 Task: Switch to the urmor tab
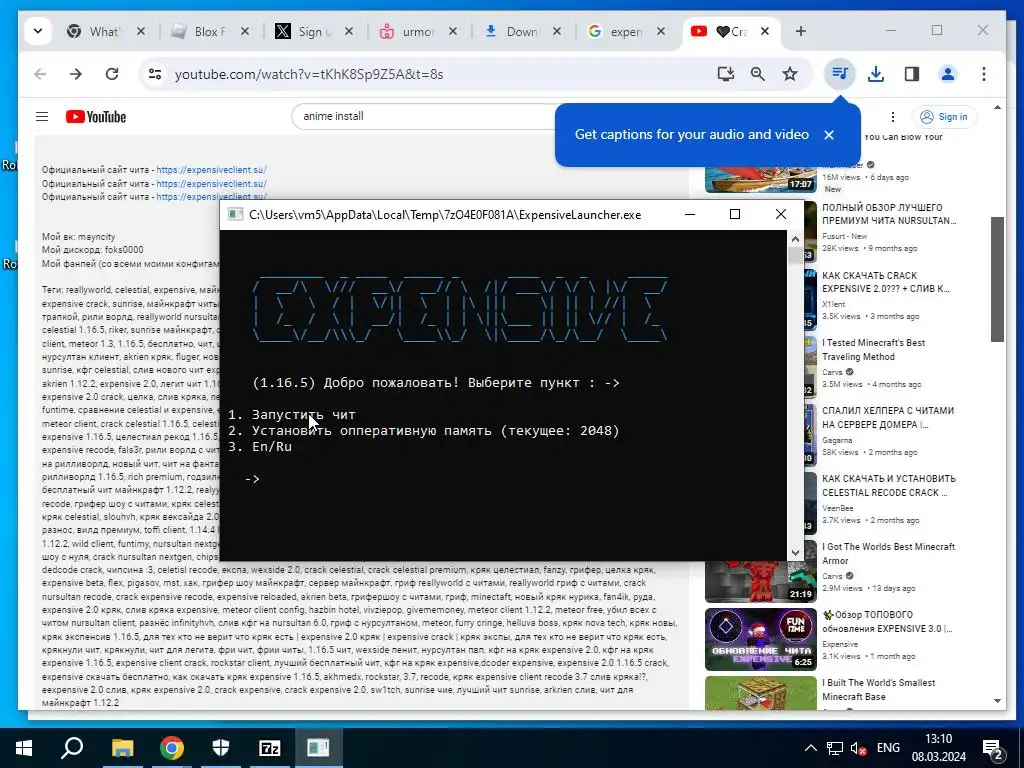[418, 31]
